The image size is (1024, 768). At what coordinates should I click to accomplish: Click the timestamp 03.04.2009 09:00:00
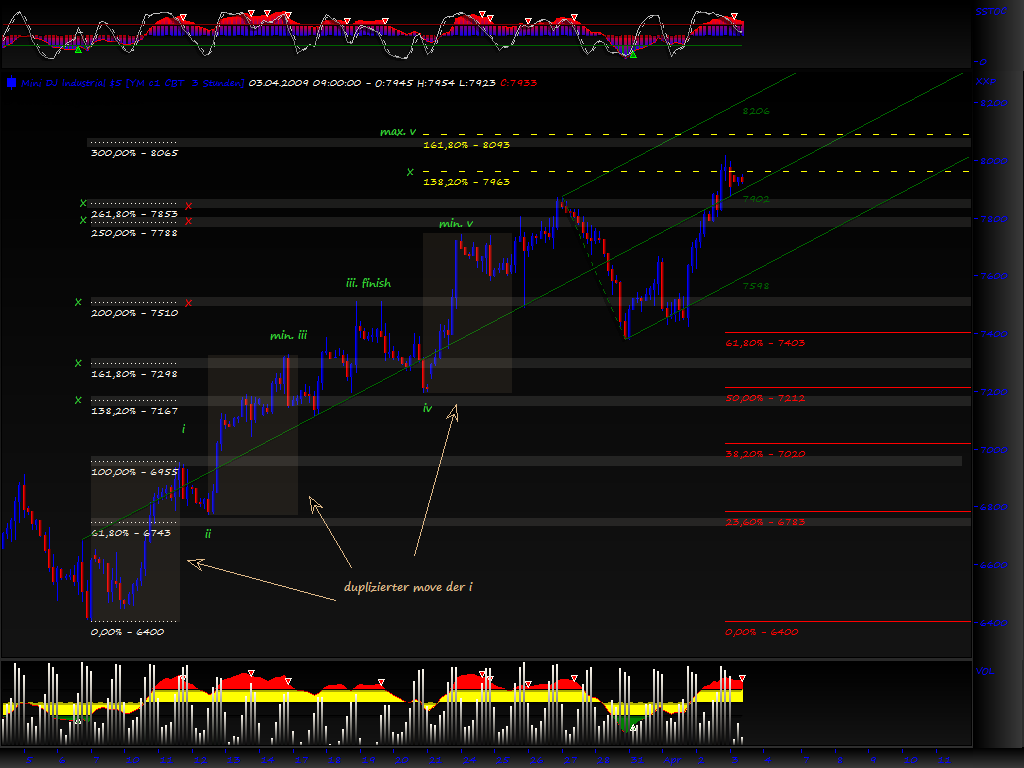(x=304, y=83)
